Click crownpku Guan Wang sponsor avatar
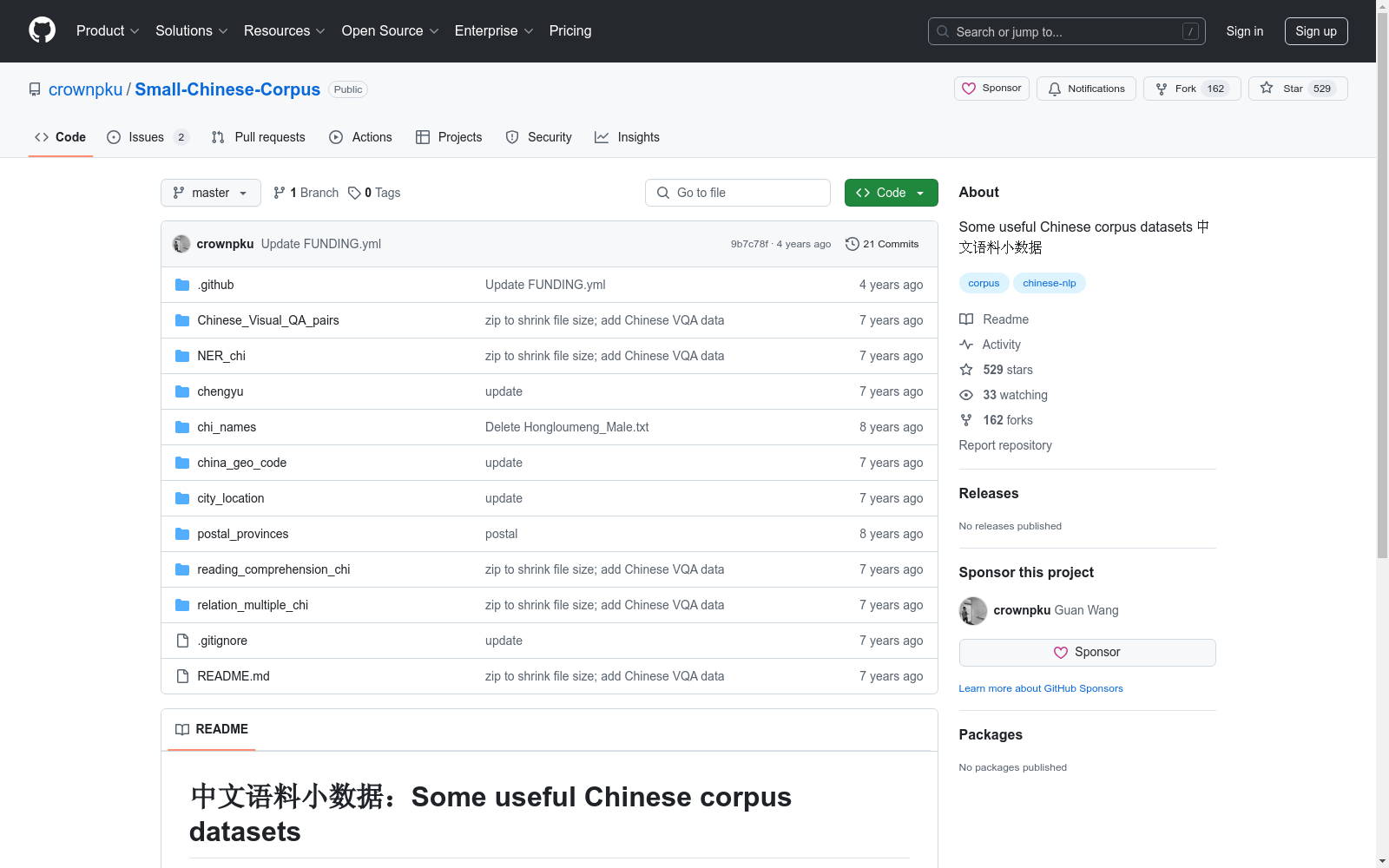 coord(973,611)
